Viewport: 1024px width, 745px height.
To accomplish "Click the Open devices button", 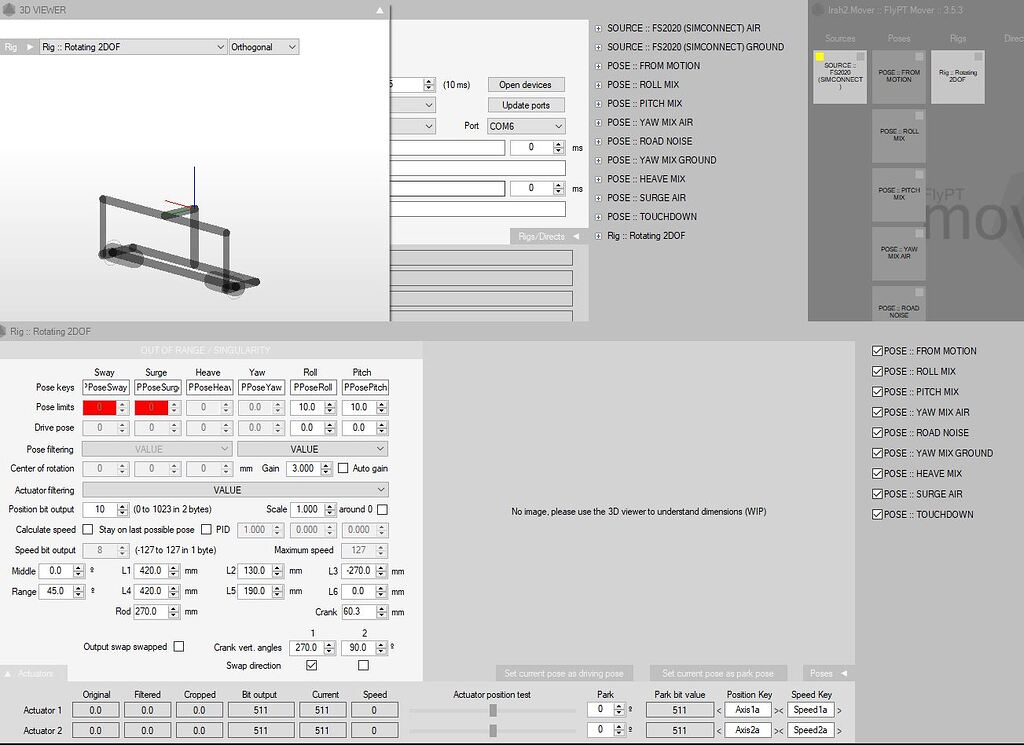I will (525, 84).
